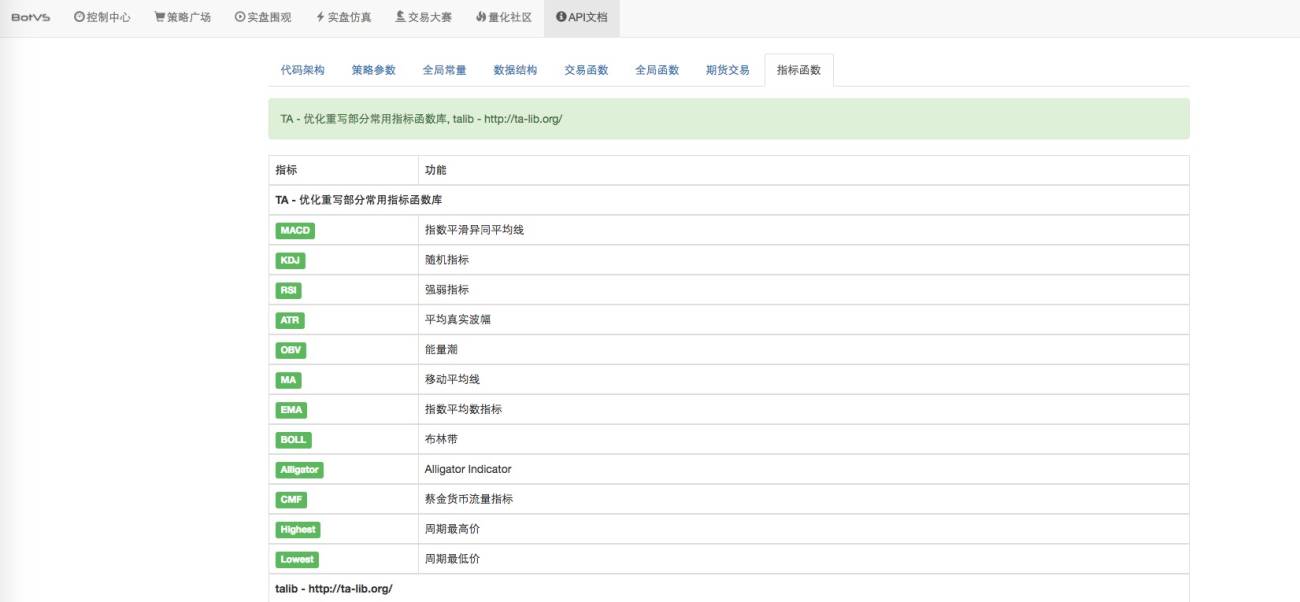Screen dimensions: 1300x602
Task: Open the 期货交易 tab
Action: [x=728, y=70]
